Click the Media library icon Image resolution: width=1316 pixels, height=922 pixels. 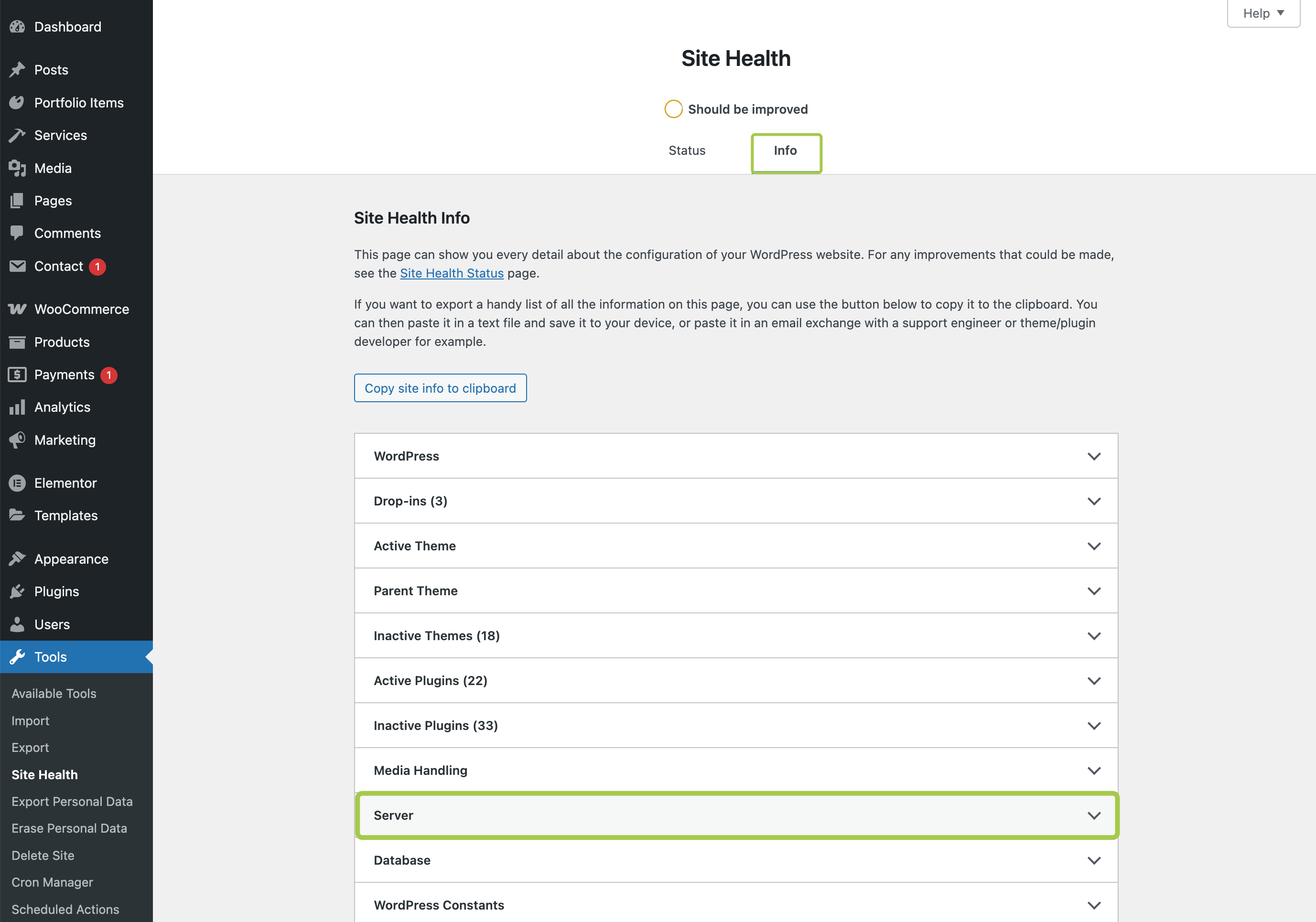17,169
